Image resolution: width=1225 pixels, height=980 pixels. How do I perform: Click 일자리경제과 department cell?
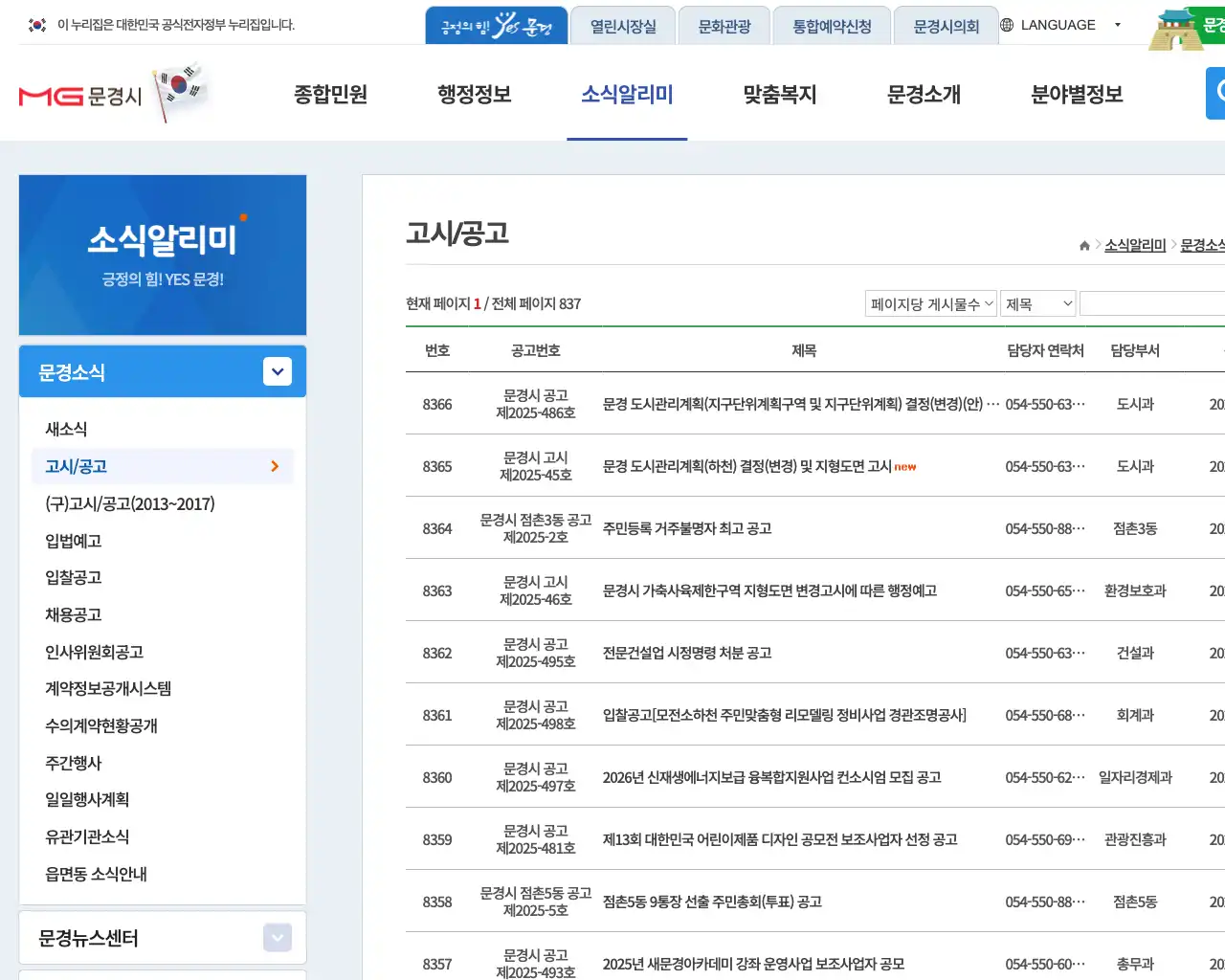(x=1135, y=777)
